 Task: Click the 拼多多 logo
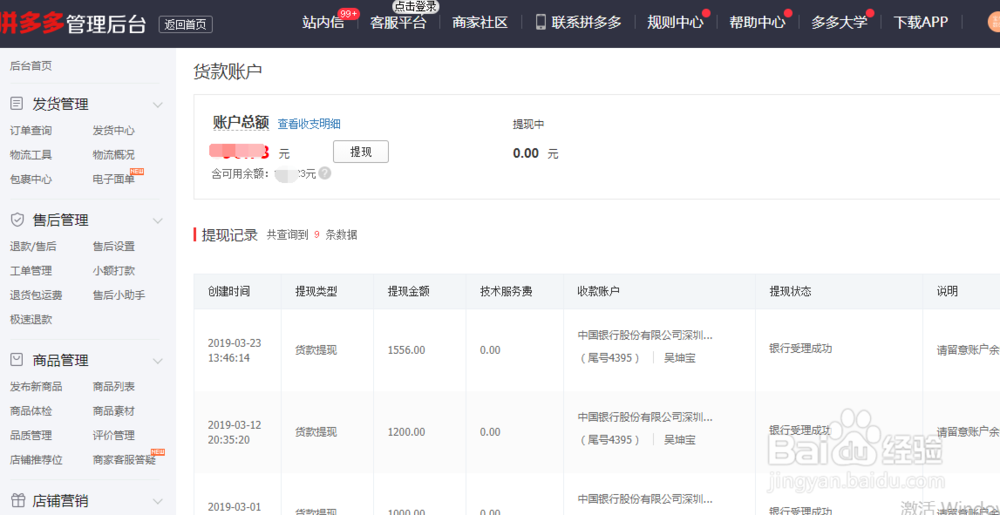(32, 23)
